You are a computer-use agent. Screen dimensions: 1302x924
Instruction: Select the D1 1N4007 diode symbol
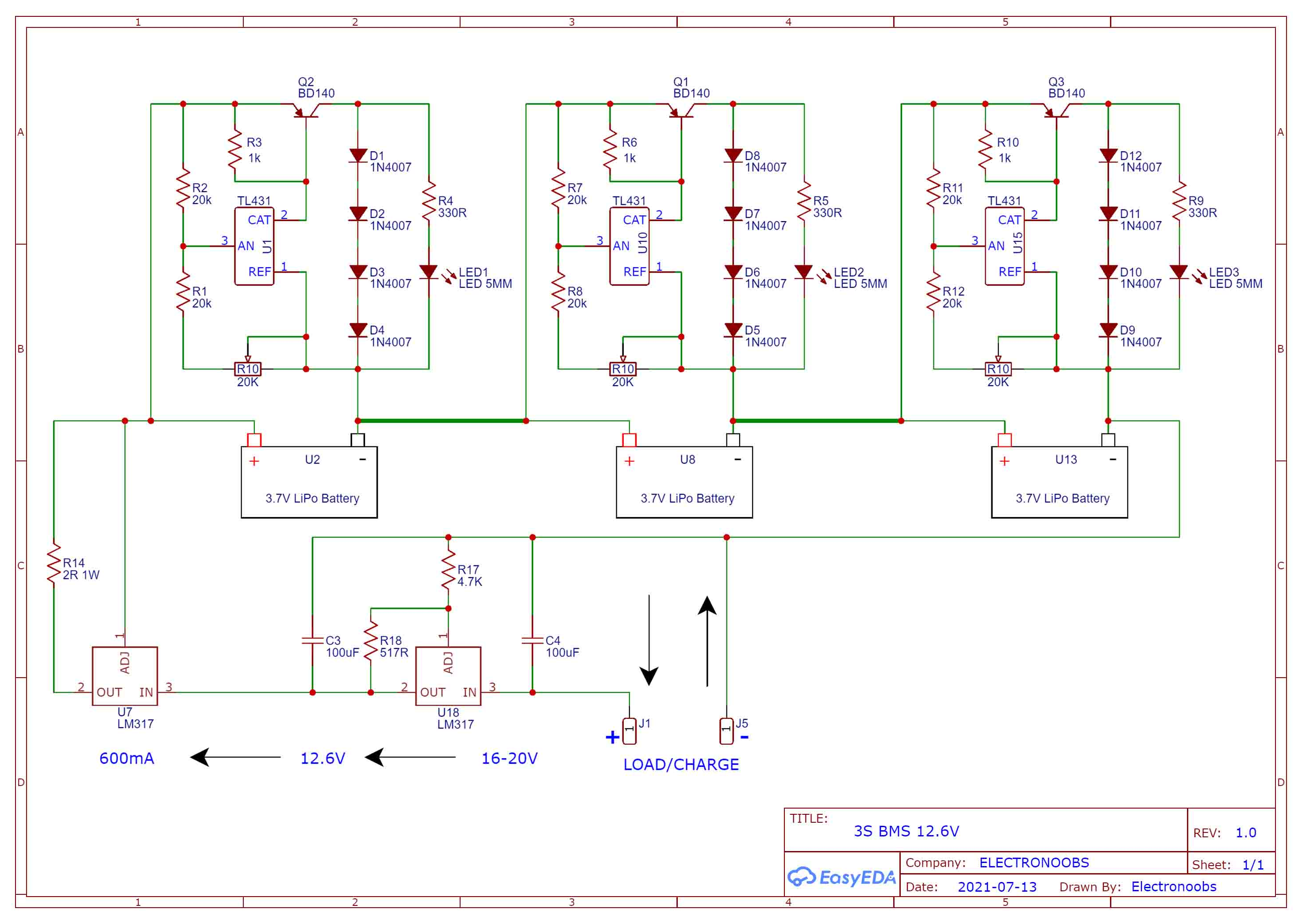click(x=357, y=155)
